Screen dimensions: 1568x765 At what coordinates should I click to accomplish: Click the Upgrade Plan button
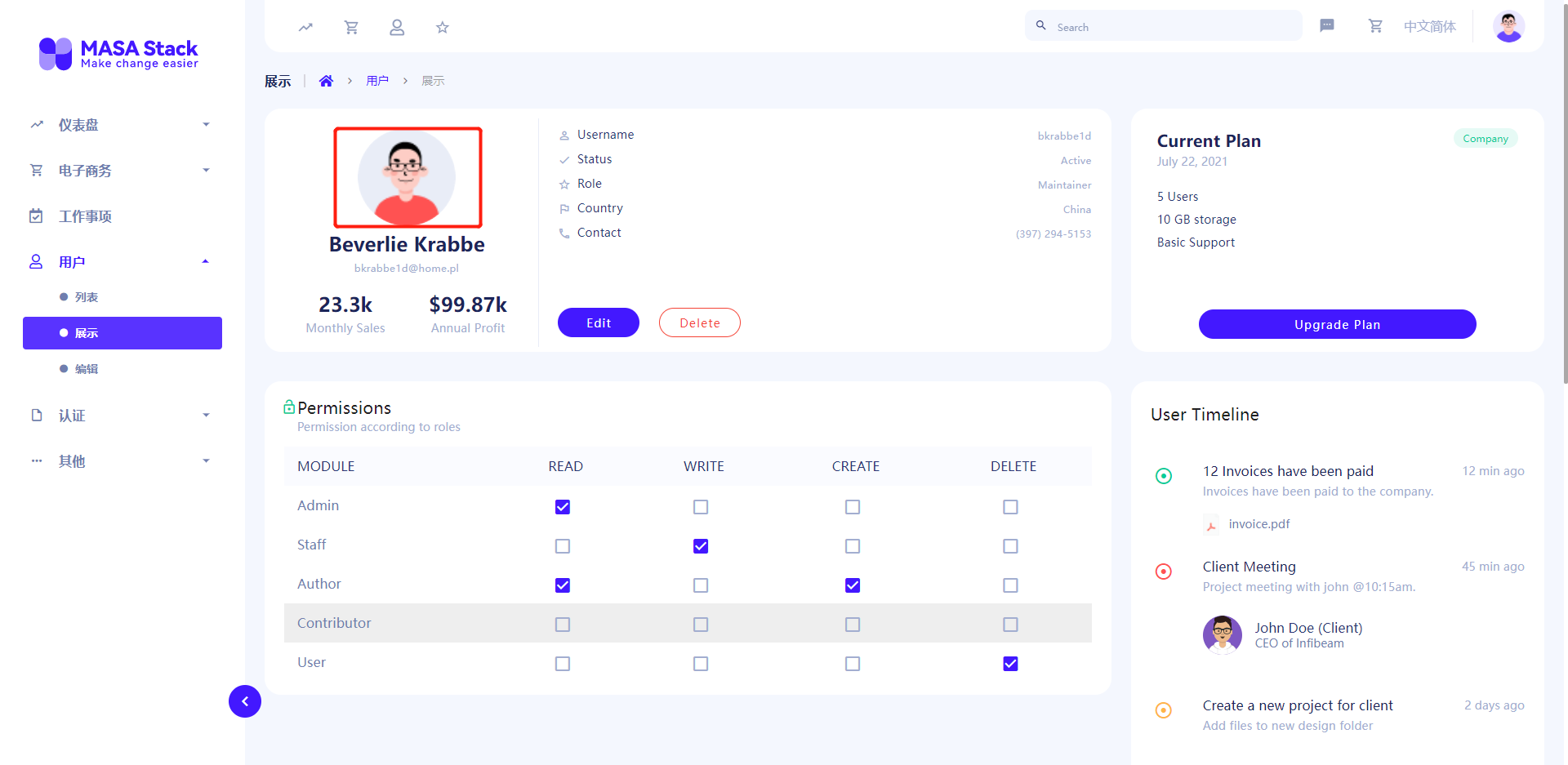point(1337,324)
